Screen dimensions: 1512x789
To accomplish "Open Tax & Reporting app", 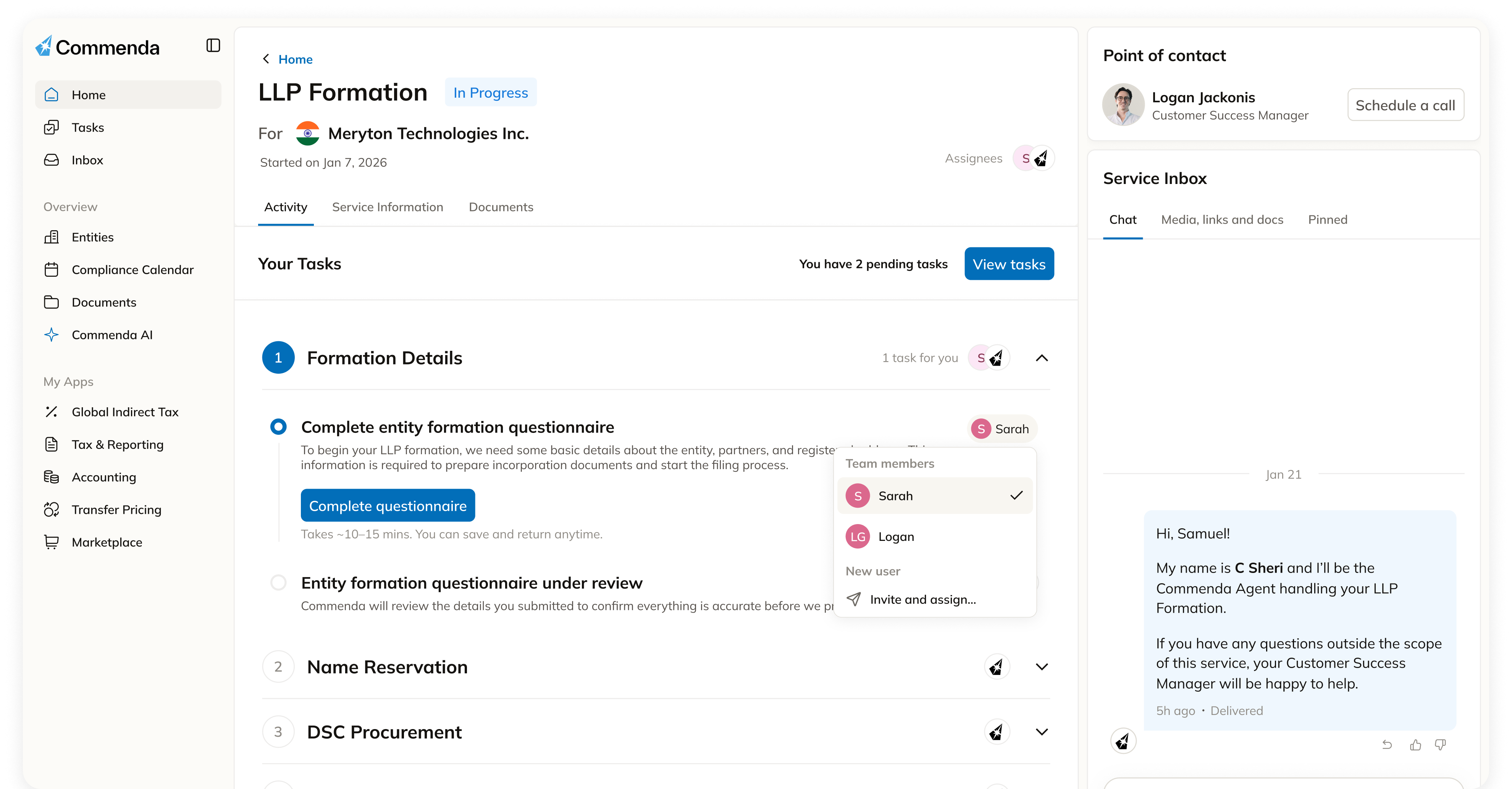I will point(128,445).
